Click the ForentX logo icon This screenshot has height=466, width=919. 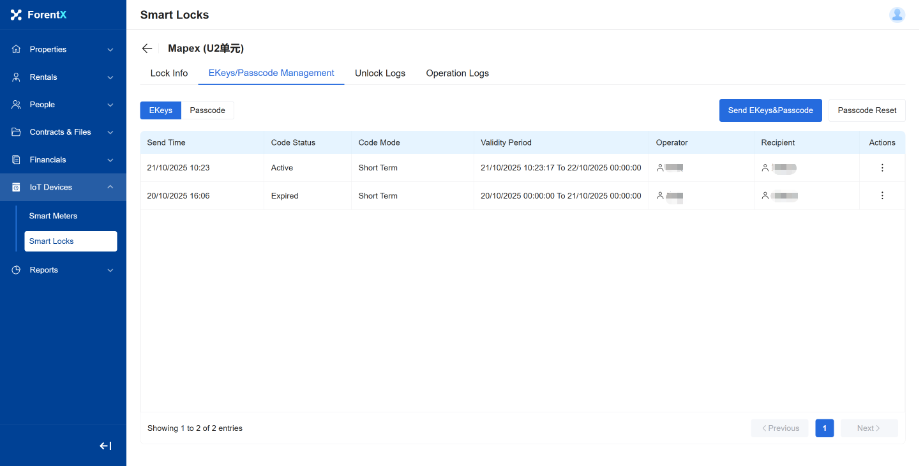tap(16, 15)
